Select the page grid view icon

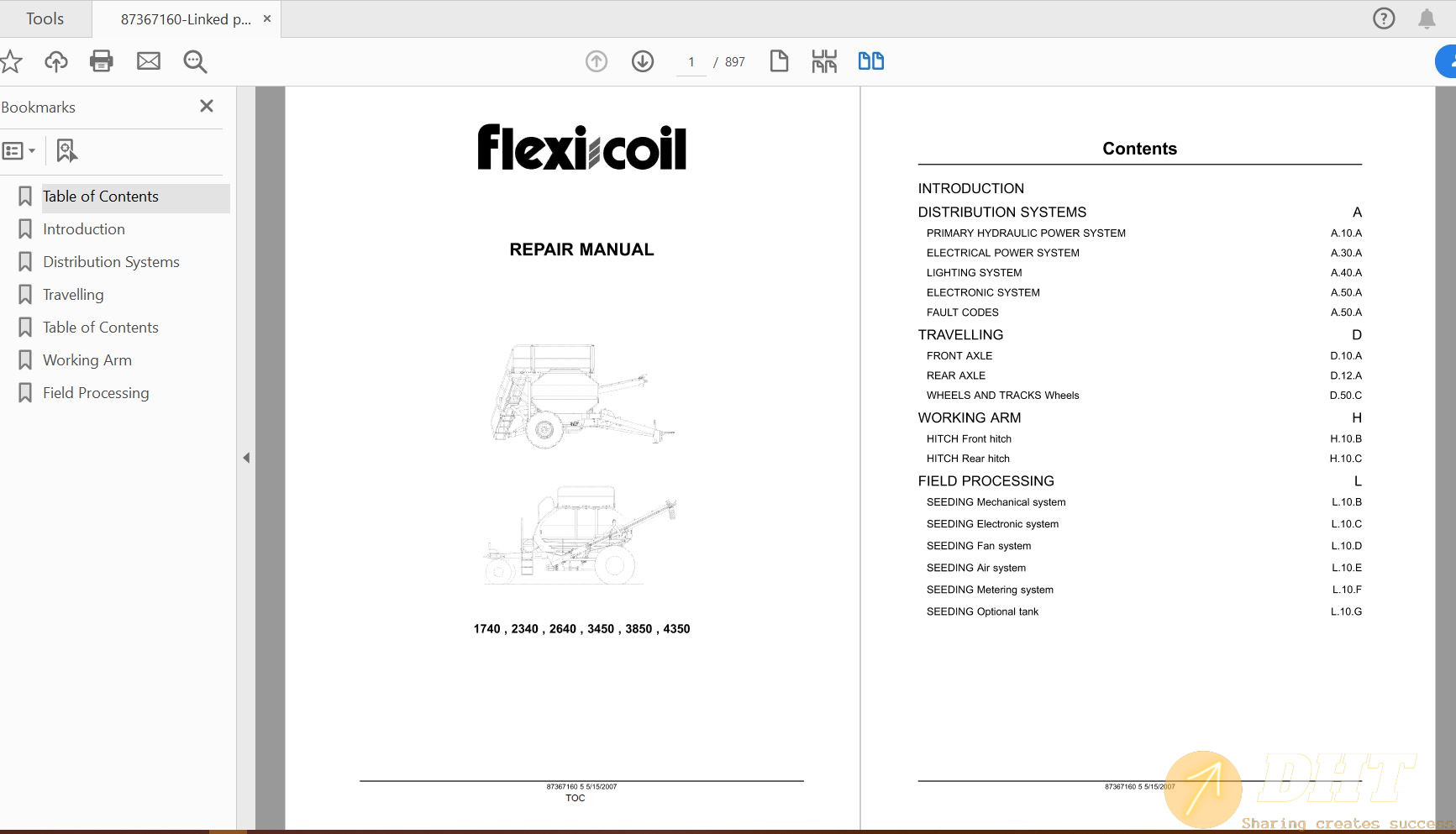click(x=824, y=60)
